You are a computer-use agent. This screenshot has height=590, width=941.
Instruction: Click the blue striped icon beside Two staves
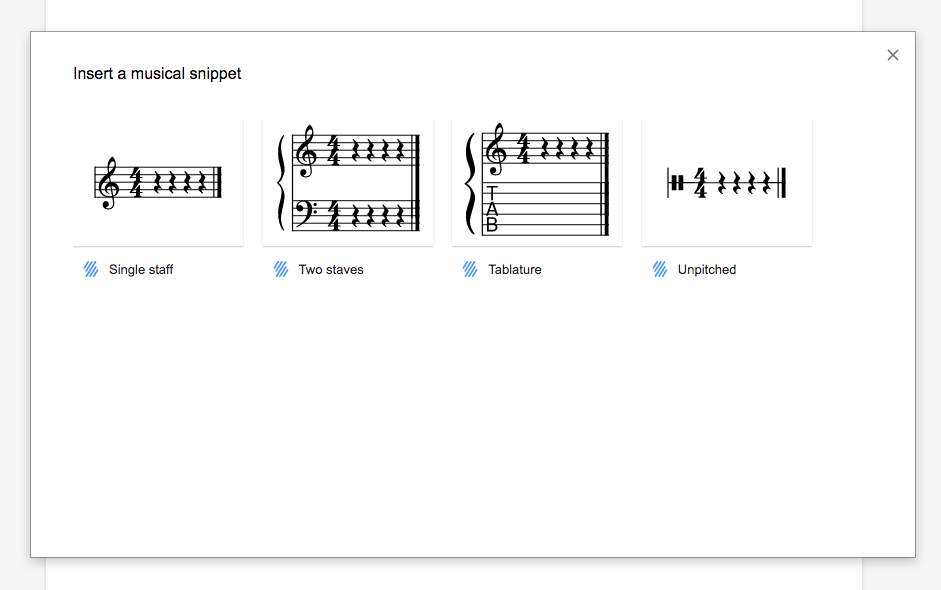click(281, 269)
